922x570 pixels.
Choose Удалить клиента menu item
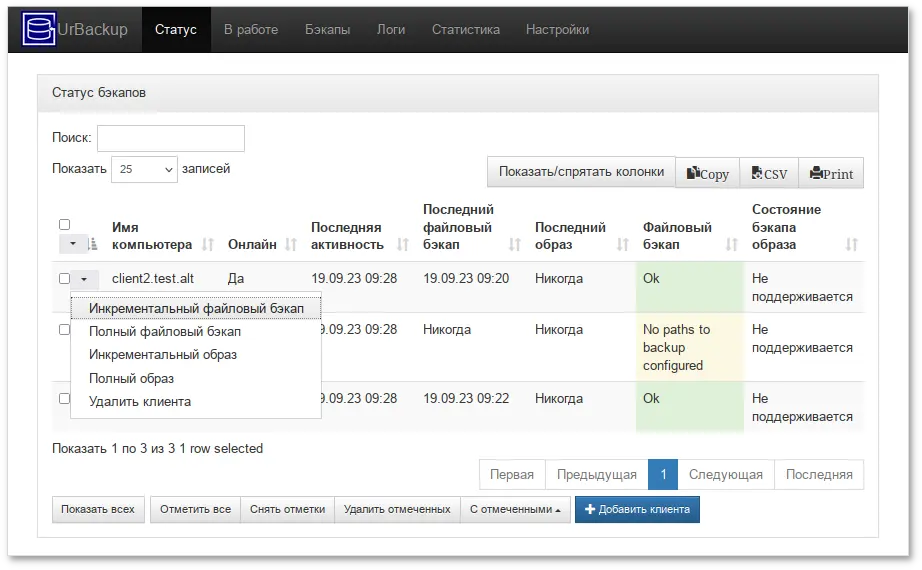[196, 402]
